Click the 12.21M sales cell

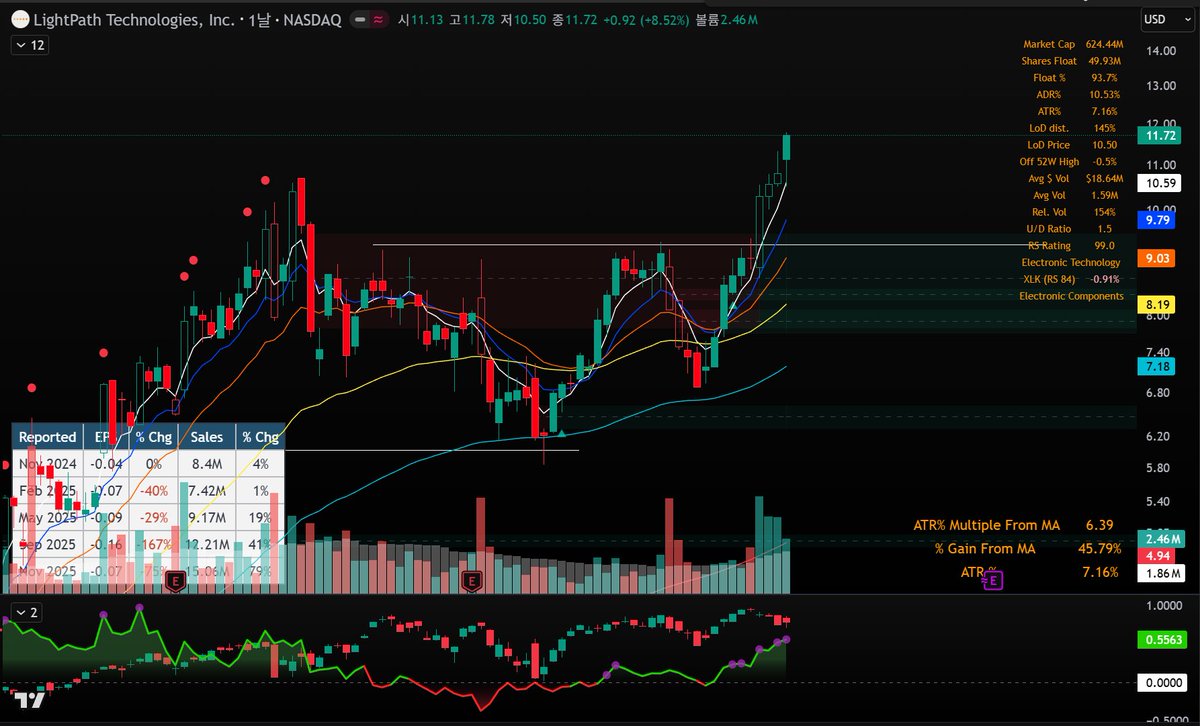pyautogui.click(x=207, y=545)
